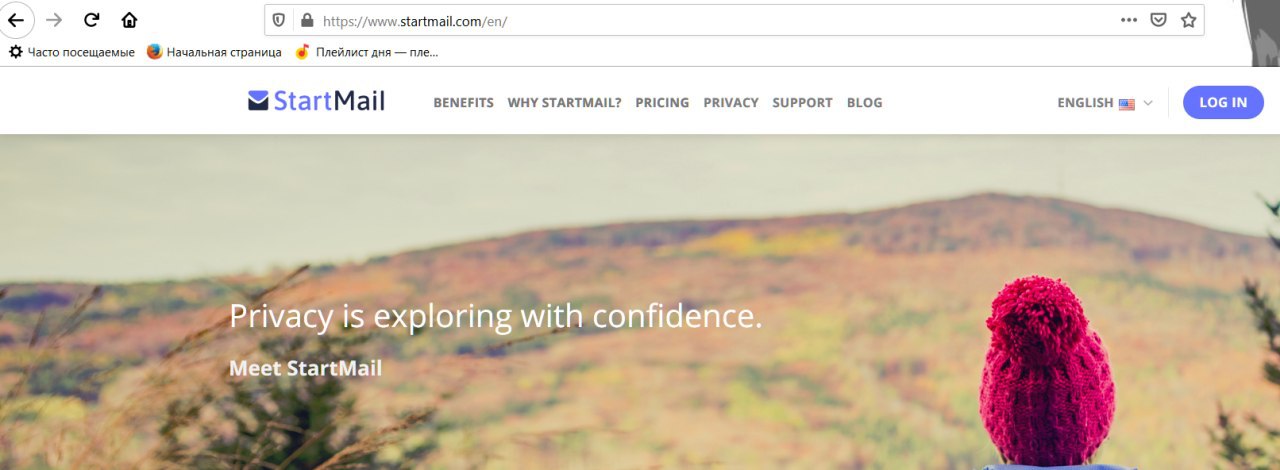Select Privacy in the navigation bar
The width and height of the screenshot is (1280, 470).
click(x=731, y=103)
